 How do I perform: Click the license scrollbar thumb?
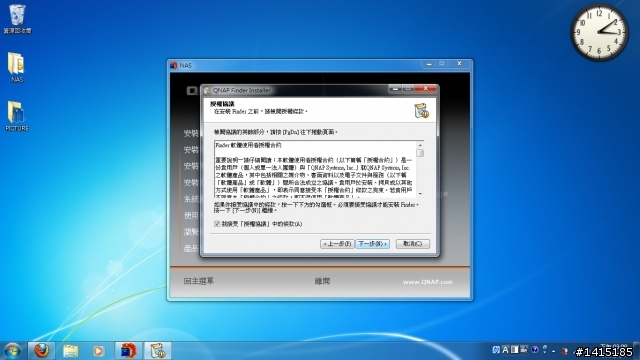420,153
